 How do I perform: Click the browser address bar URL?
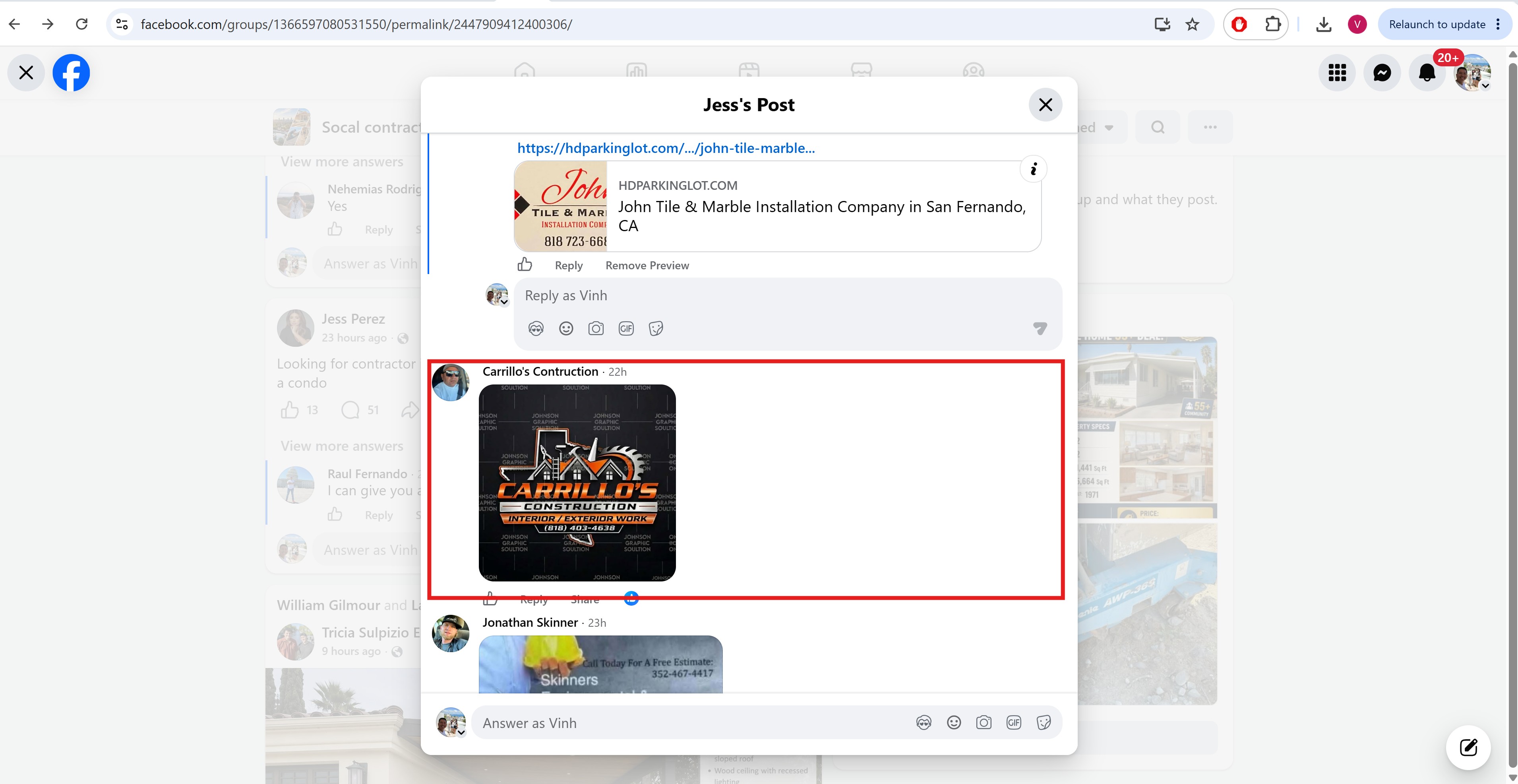356,24
